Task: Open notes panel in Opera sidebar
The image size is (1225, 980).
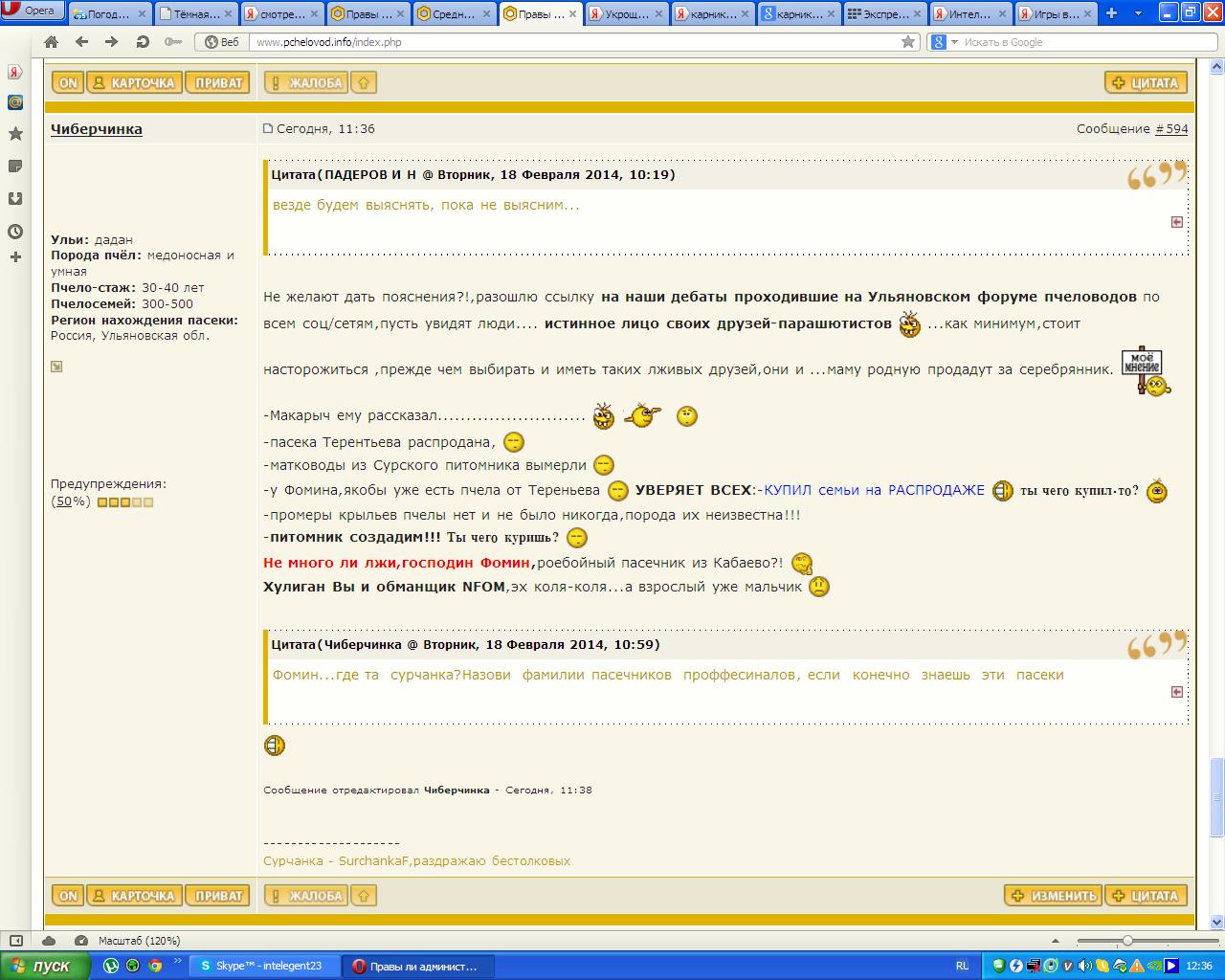Action: [15, 167]
